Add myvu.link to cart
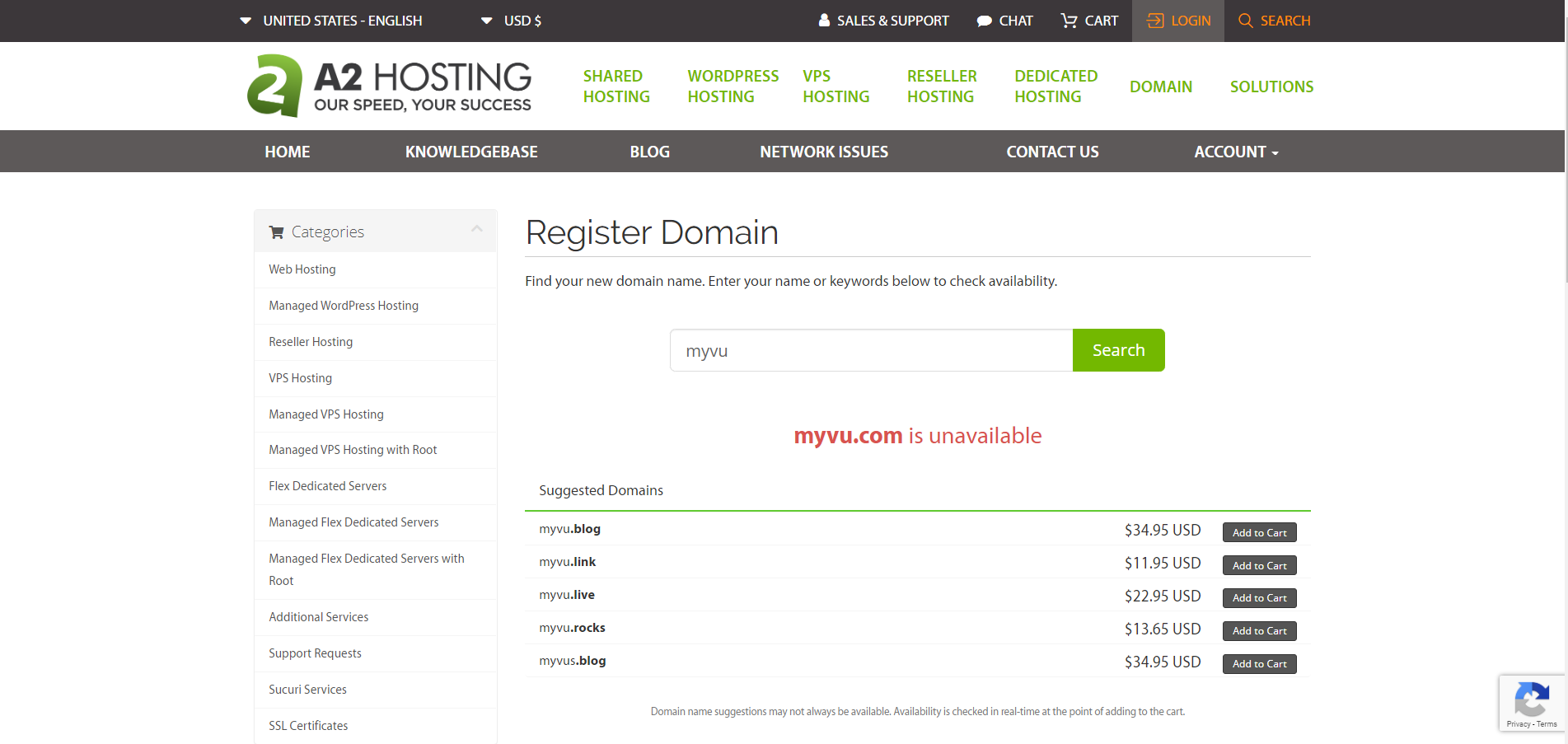 coord(1259,565)
